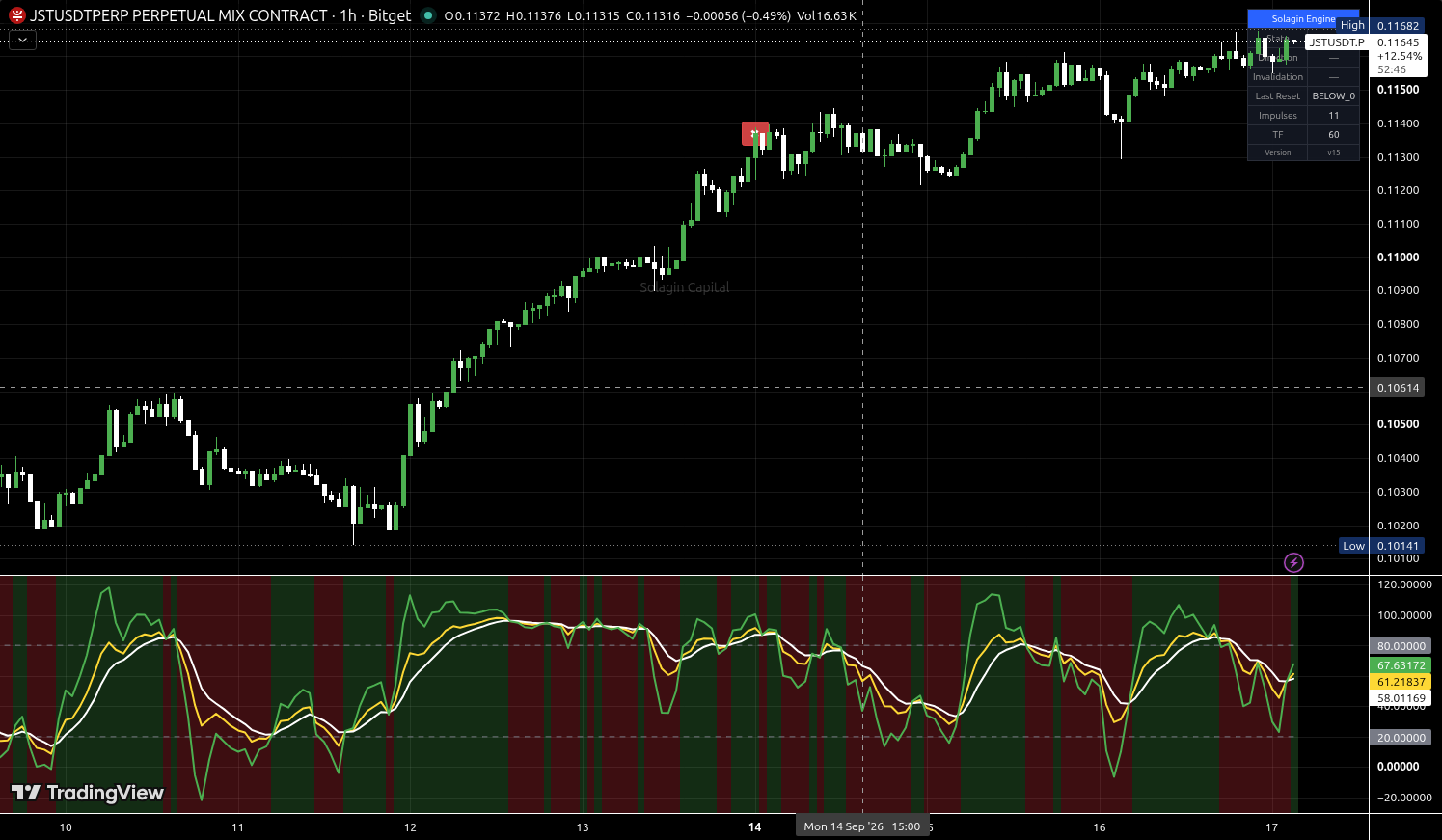The image size is (1442, 840).
Task: Click the −0.00056 (−0.49%) change readout
Action: [738, 15]
